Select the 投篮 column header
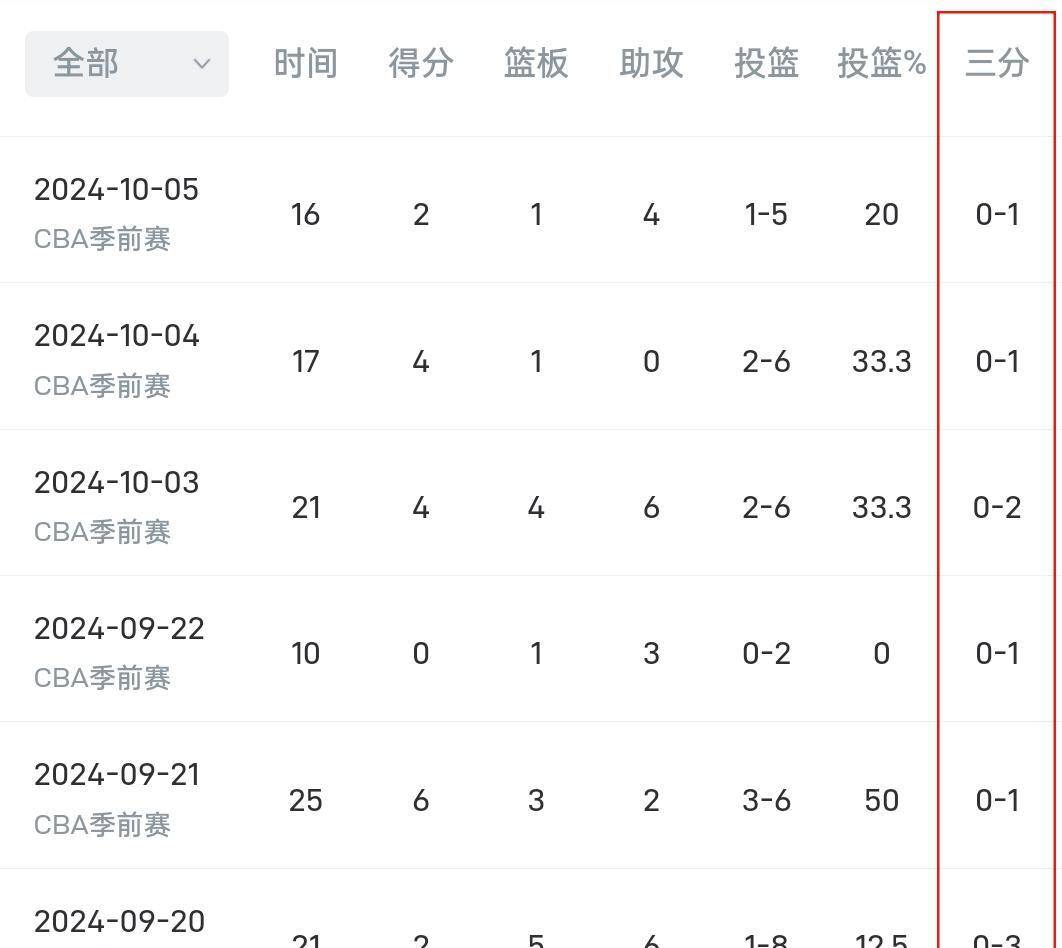1062x948 pixels. point(766,64)
